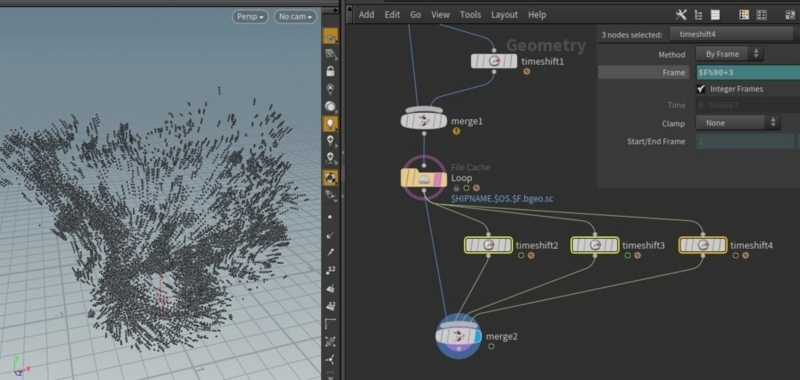800x380 pixels.
Task: Open the Help menu
Action: click(537, 15)
